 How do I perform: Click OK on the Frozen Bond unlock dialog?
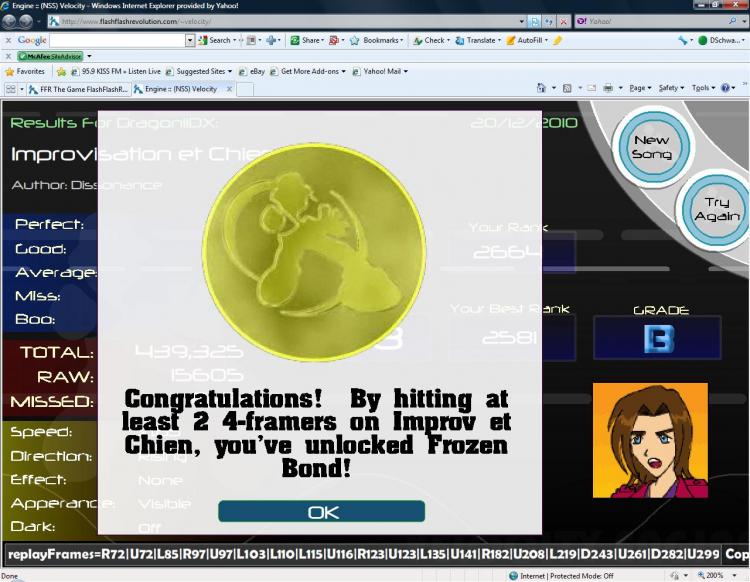(321, 512)
